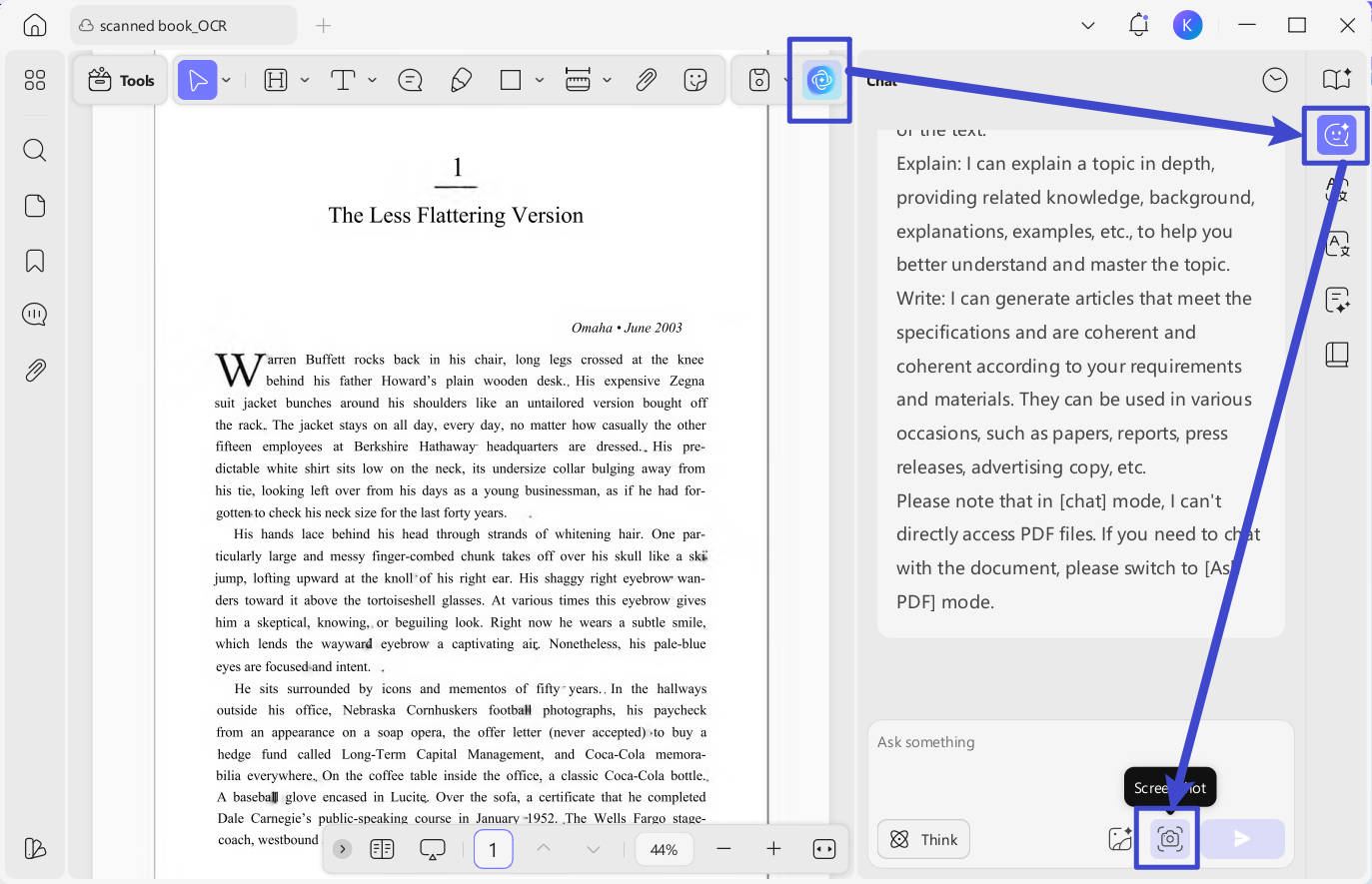
Task: Select the cursor selection tool
Action: click(x=198, y=80)
